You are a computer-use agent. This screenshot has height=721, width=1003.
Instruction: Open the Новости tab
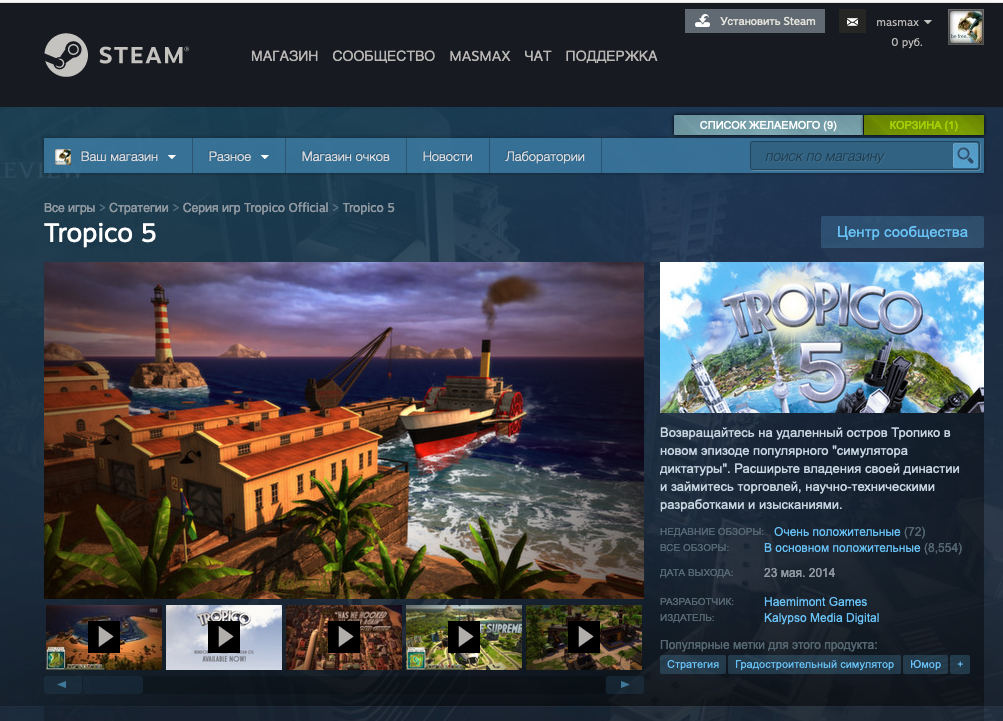click(448, 157)
